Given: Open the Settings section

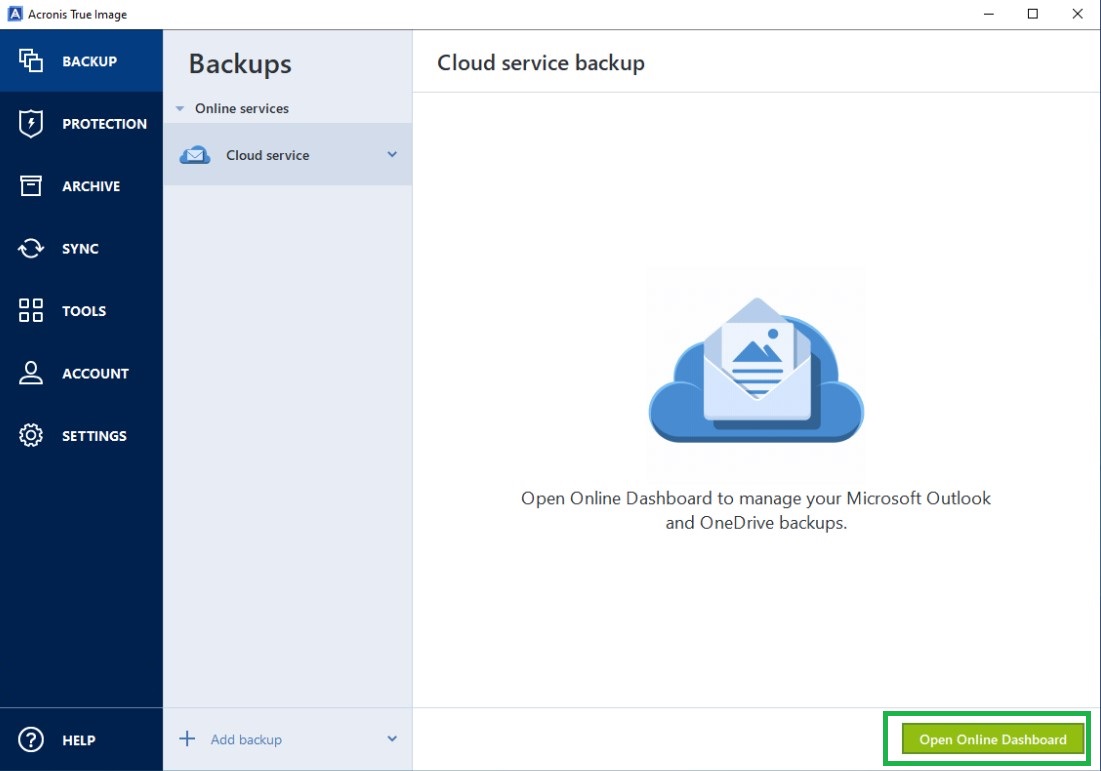Looking at the screenshot, I should (x=81, y=436).
